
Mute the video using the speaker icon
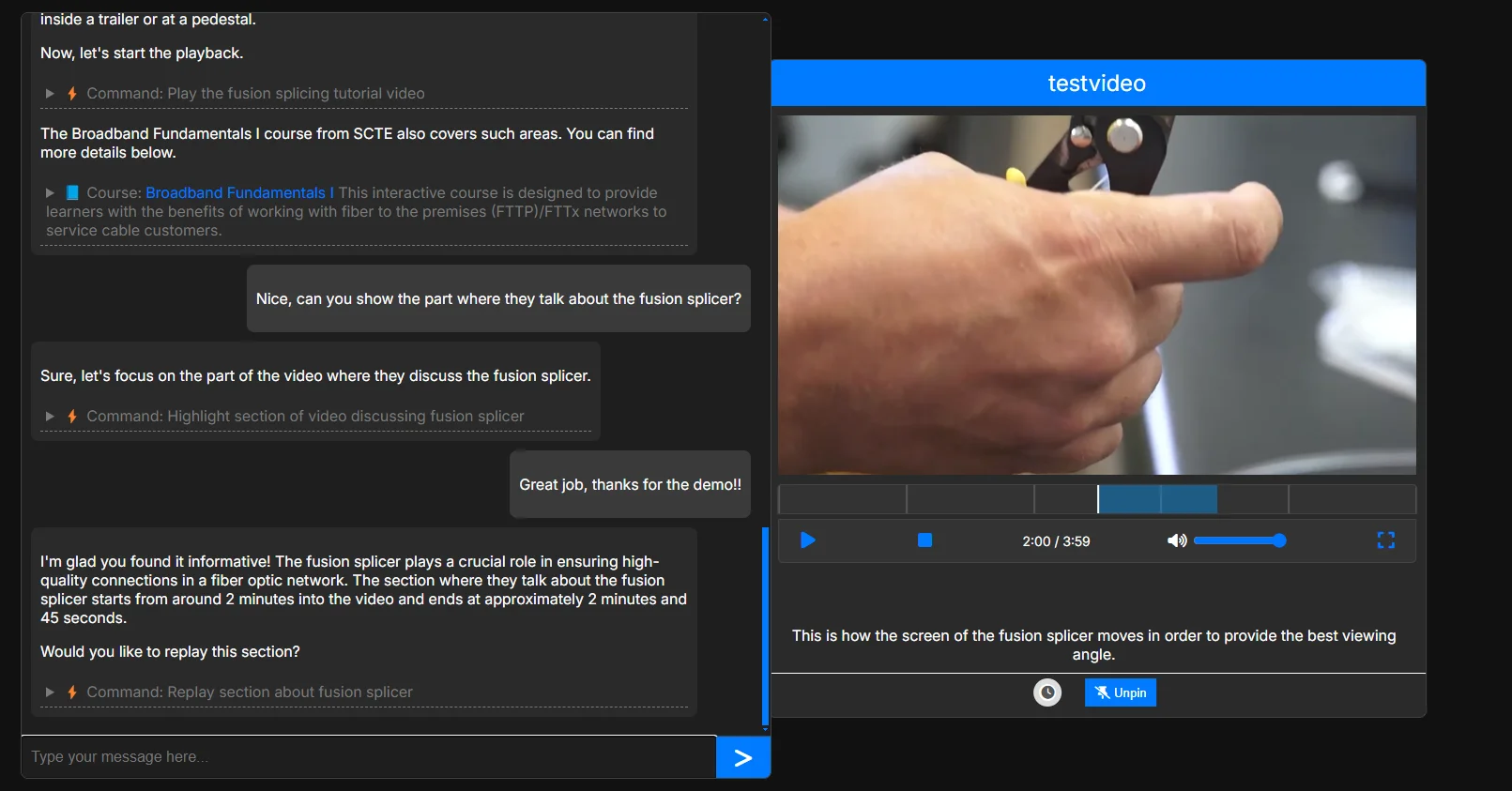tap(1176, 540)
